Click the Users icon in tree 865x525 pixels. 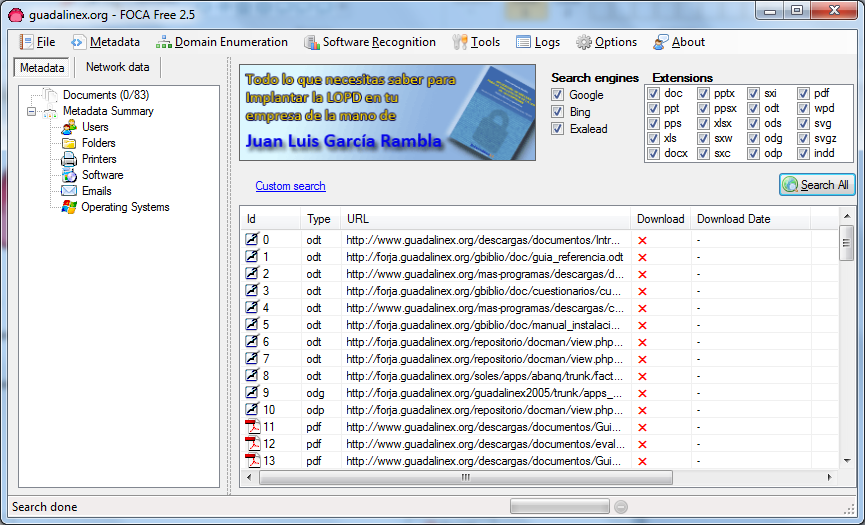click(x=69, y=127)
